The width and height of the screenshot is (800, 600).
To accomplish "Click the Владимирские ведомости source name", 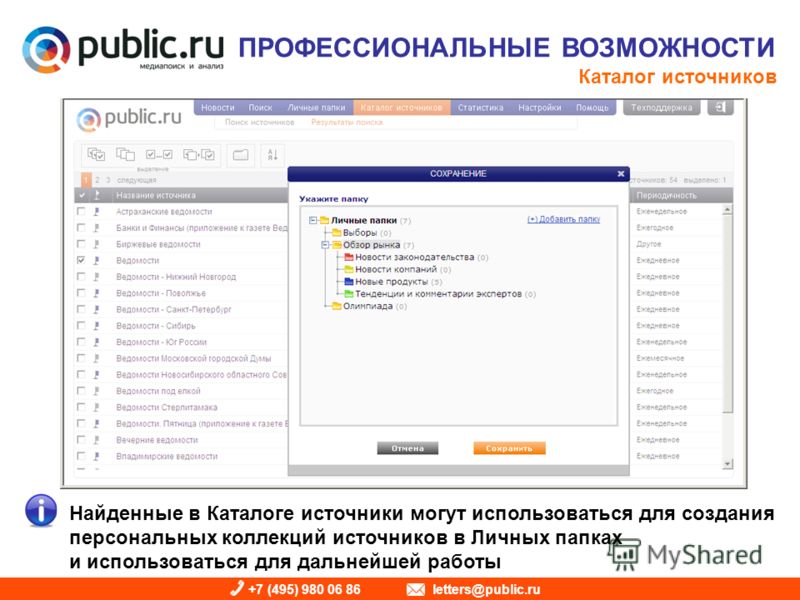I will [x=167, y=456].
